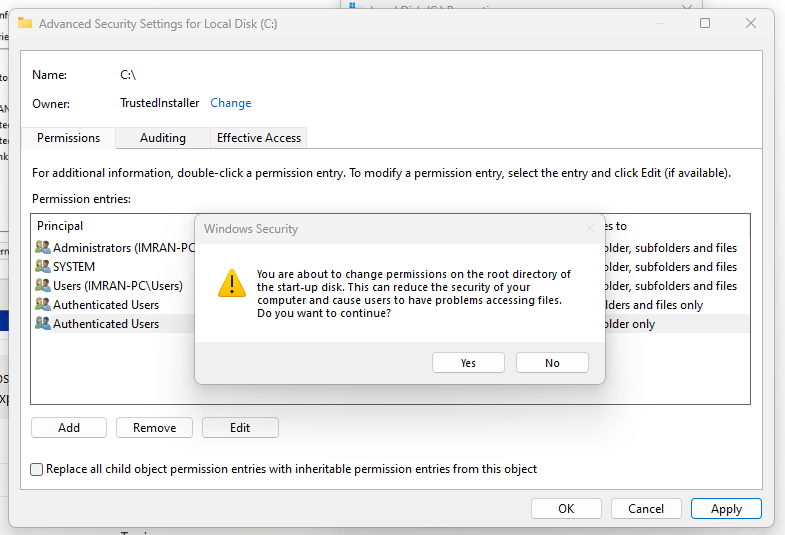
Task: Select the Permissions tab
Action: coord(69,138)
